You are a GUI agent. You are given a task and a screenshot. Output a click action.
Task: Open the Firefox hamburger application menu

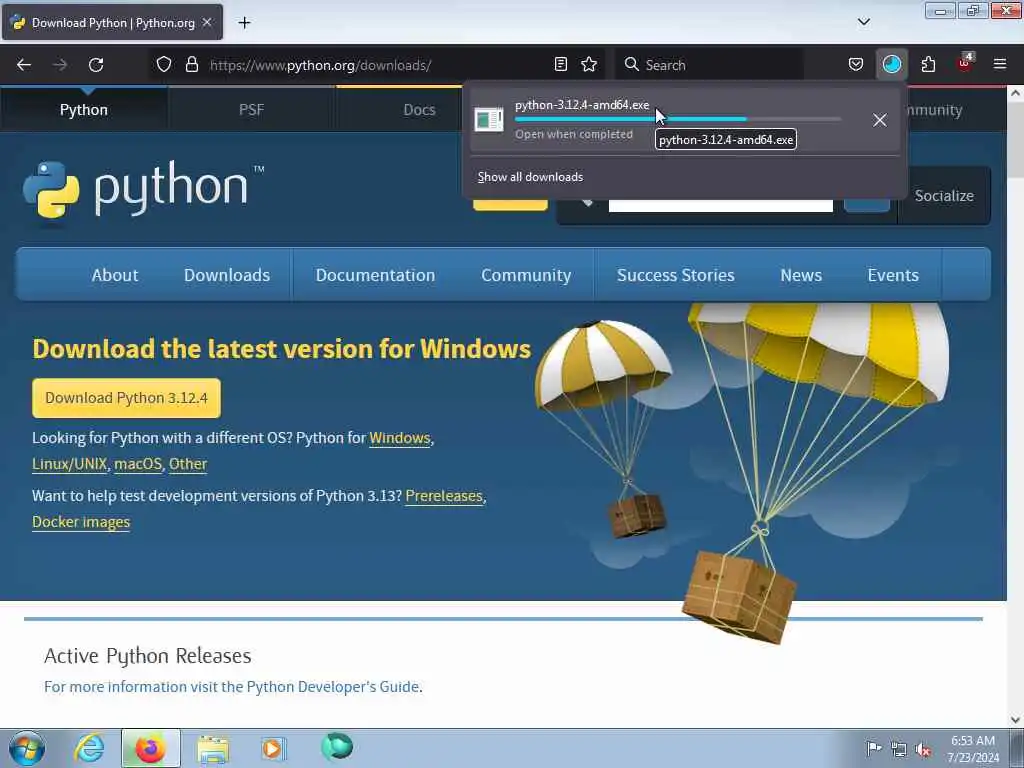1000,64
